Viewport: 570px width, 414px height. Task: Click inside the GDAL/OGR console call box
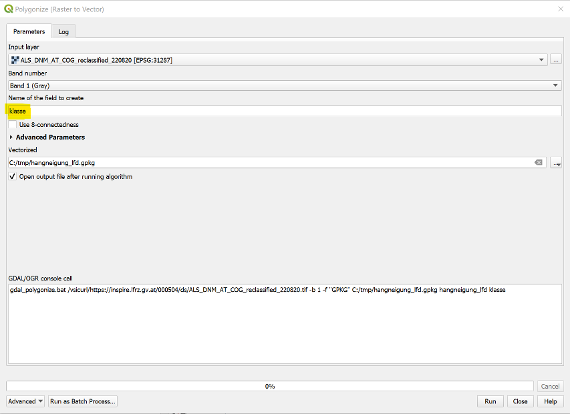[x=285, y=323]
